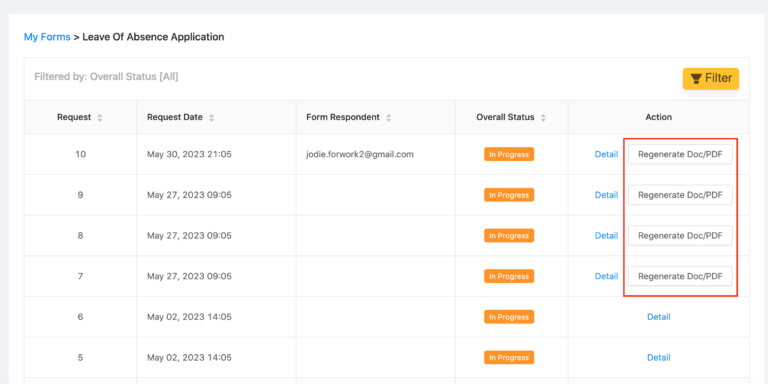Click In Progress badge for request 10
768x384 pixels.
pyautogui.click(x=509, y=154)
